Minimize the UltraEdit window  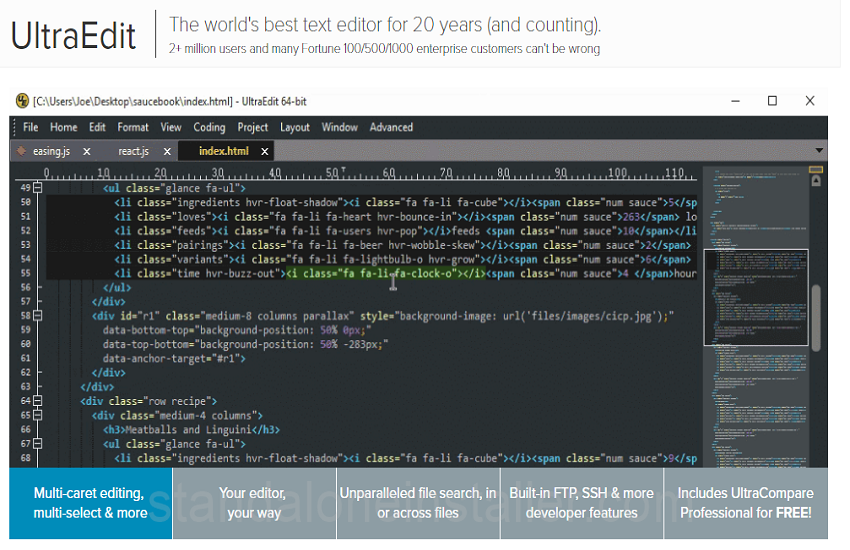click(736, 101)
